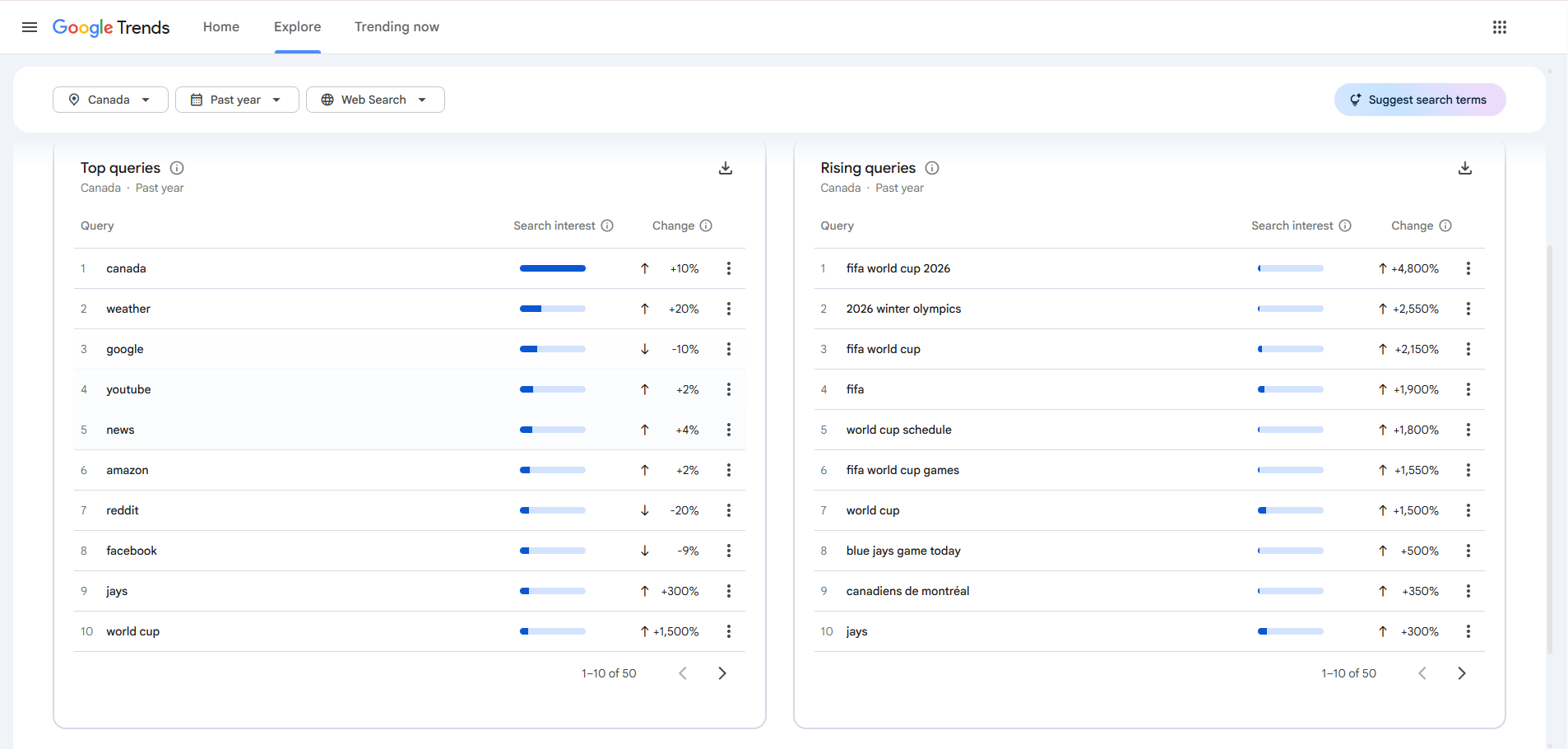
Task: Go to next page of Rising queries
Action: click(1462, 673)
